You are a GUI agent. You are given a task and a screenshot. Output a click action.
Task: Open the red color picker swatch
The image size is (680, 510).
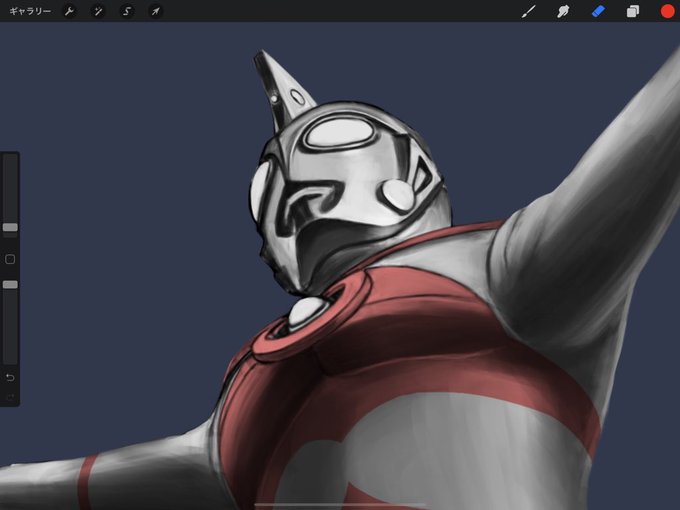coord(668,11)
